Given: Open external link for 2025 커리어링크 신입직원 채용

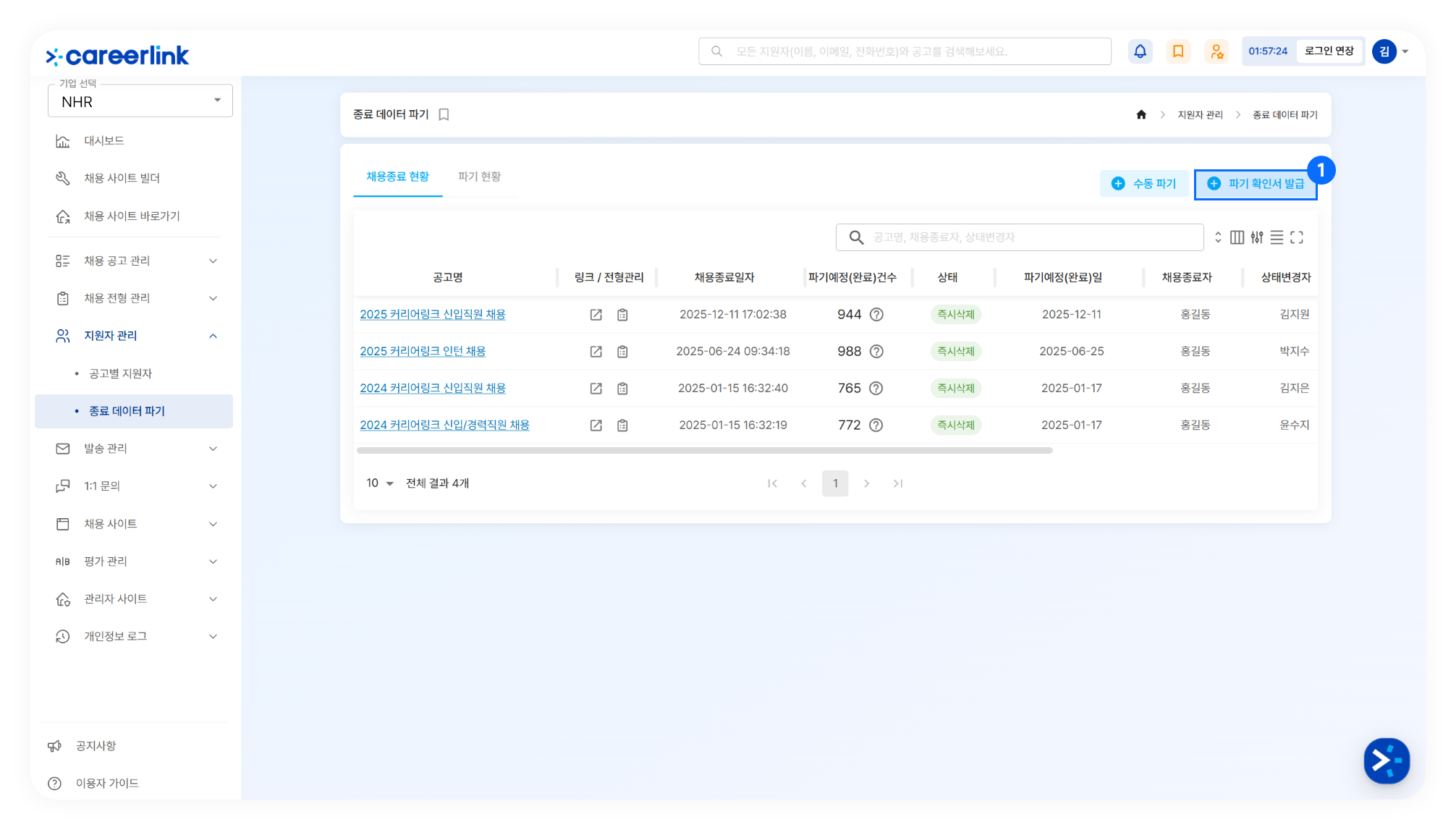Looking at the screenshot, I should click(x=596, y=315).
